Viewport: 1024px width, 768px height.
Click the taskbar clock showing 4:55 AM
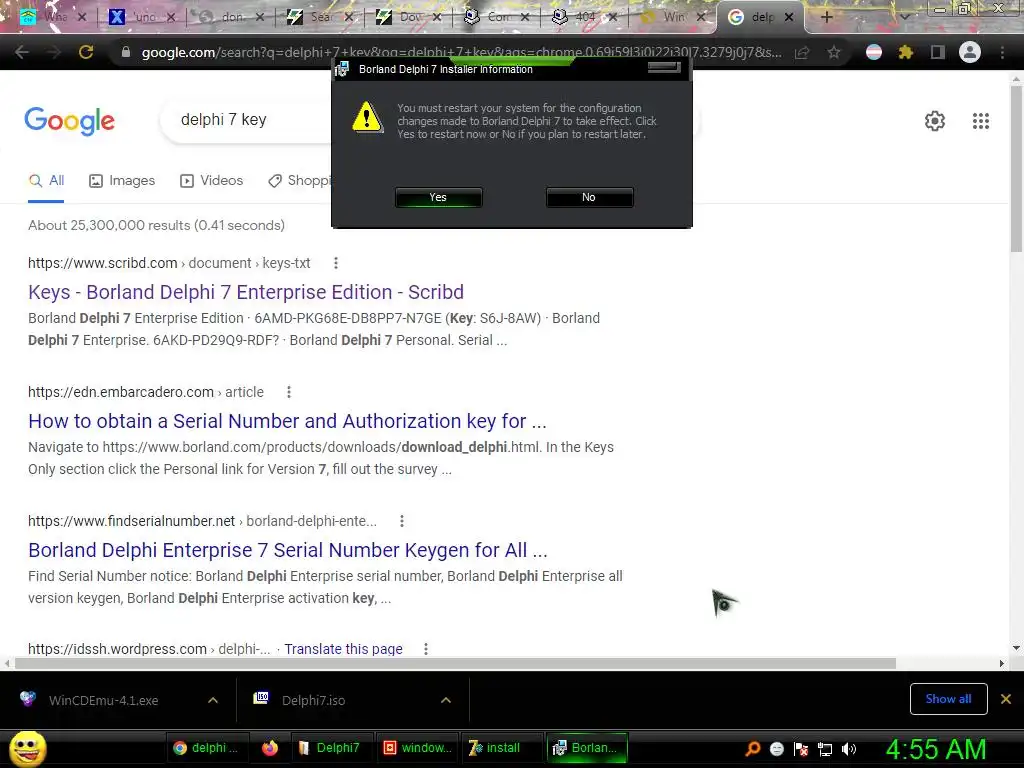click(936, 749)
